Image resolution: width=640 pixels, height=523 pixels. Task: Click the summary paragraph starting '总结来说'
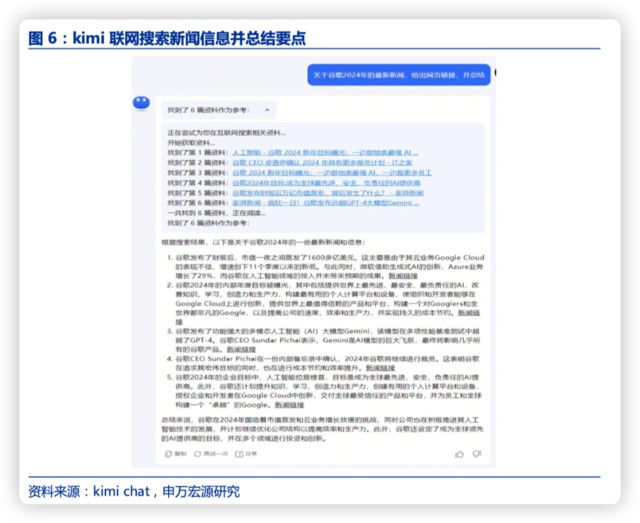322,429
